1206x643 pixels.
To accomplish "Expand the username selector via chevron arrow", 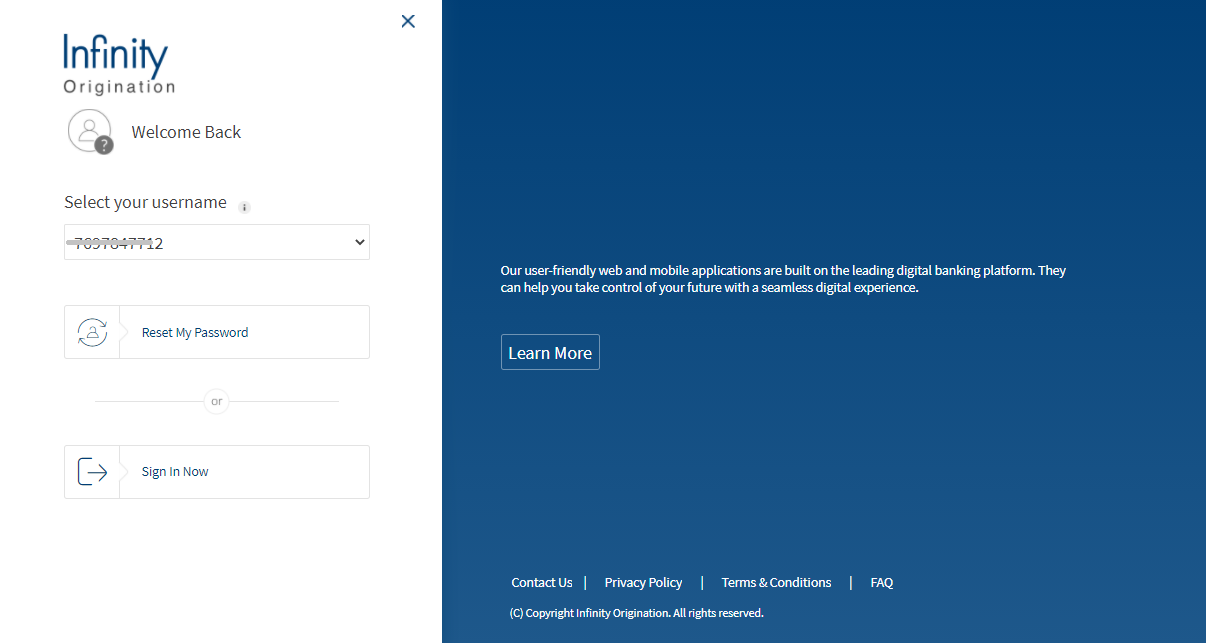I will pos(360,243).
